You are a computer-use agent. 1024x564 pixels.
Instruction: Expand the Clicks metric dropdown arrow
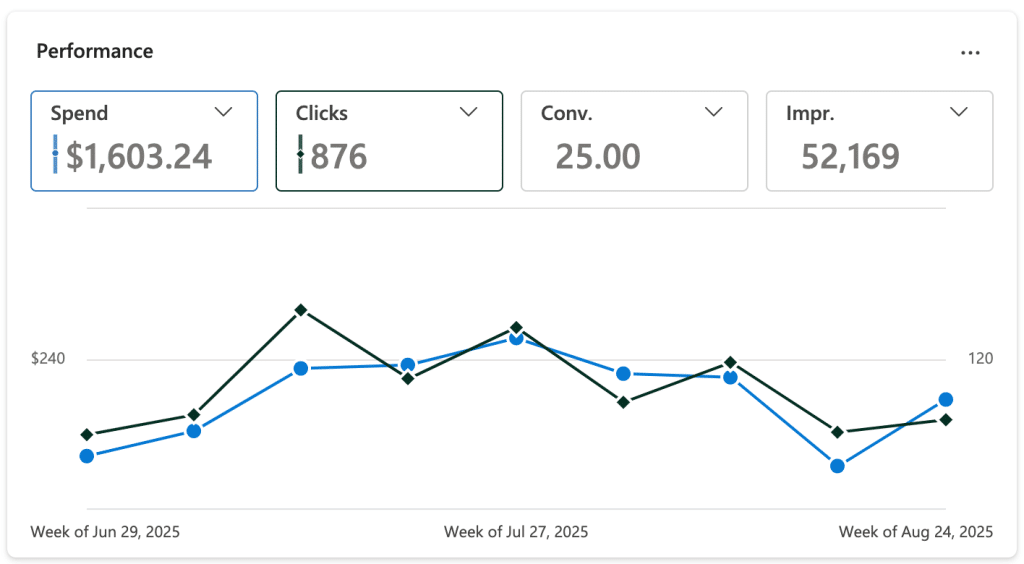click(x=468, y=112)
